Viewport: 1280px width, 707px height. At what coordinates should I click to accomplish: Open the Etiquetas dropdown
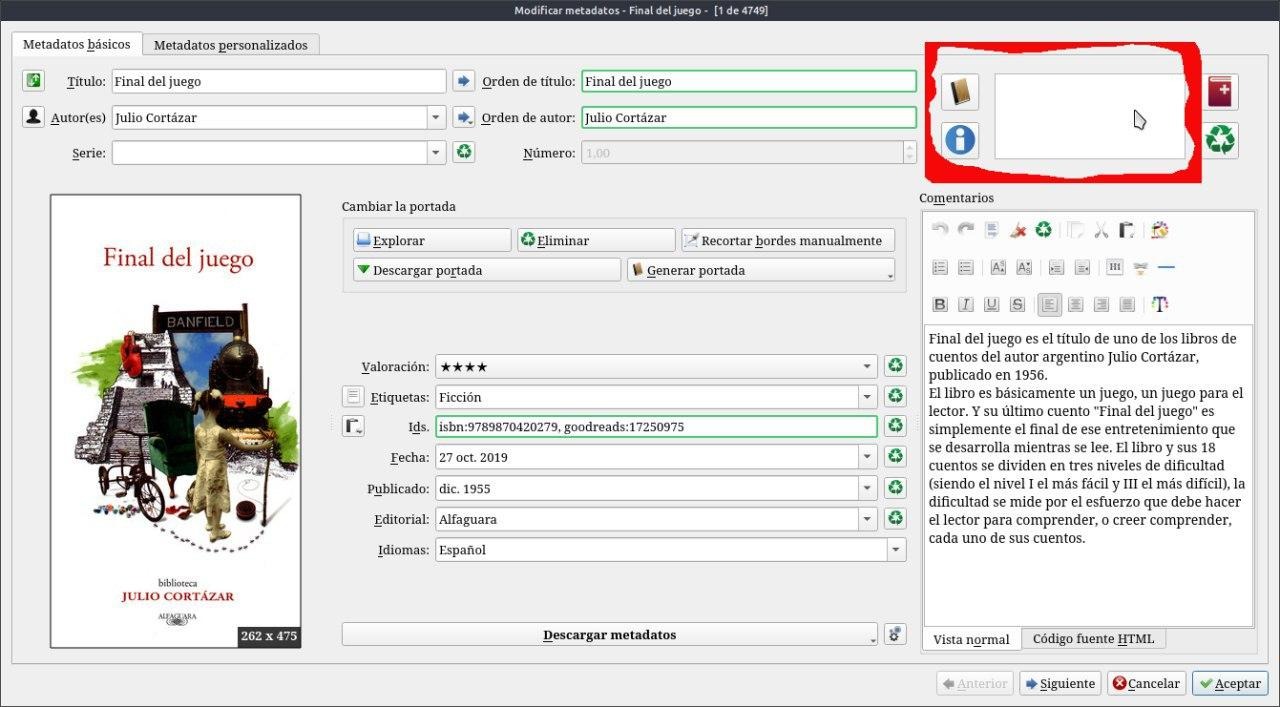tap(867, 397)
